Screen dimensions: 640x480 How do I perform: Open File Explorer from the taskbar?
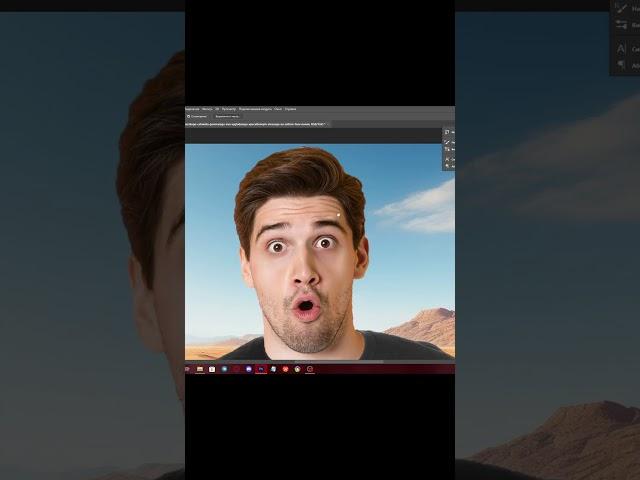pos(200,369)
